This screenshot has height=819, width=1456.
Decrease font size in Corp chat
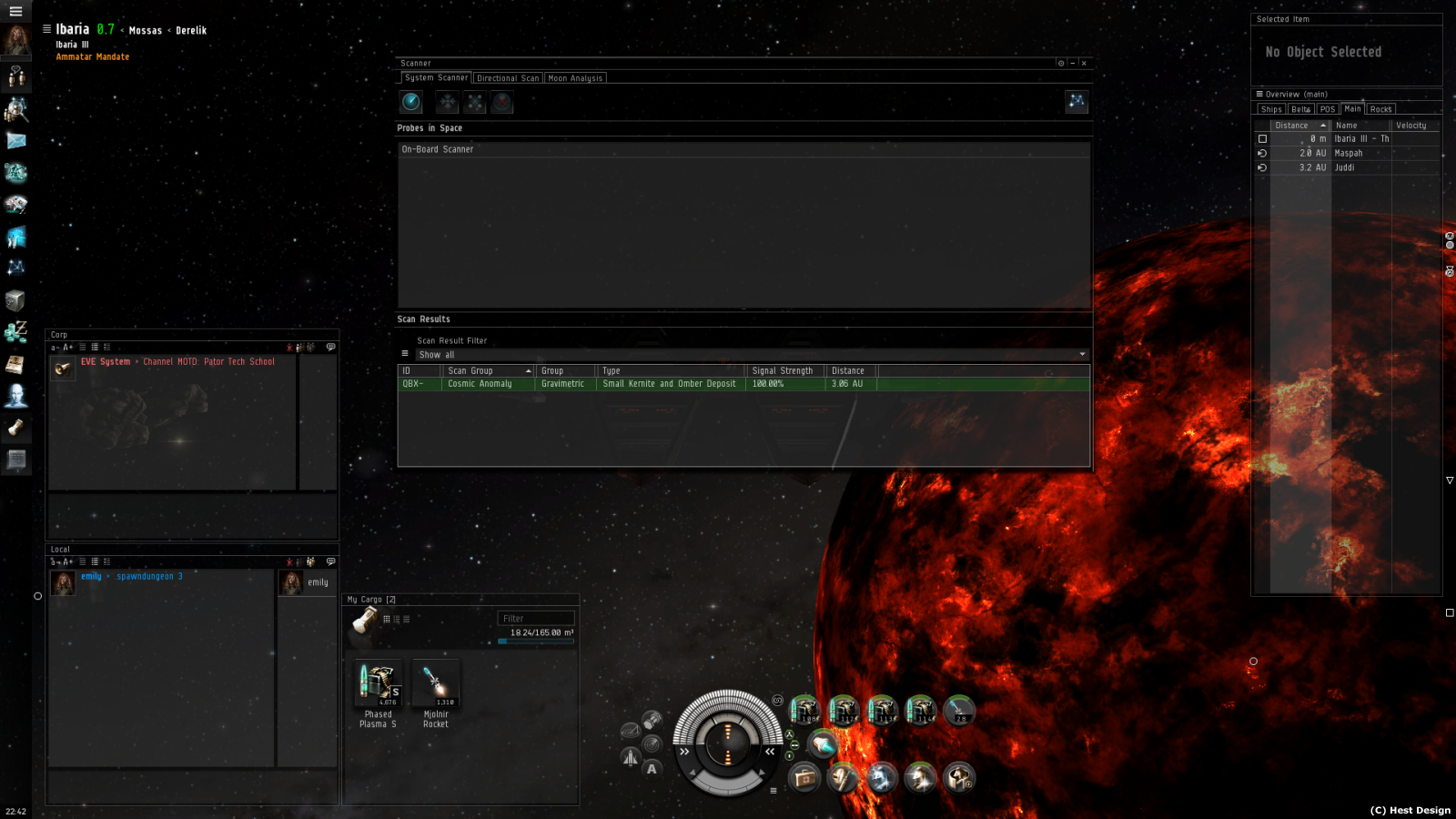tap(55, 348)
